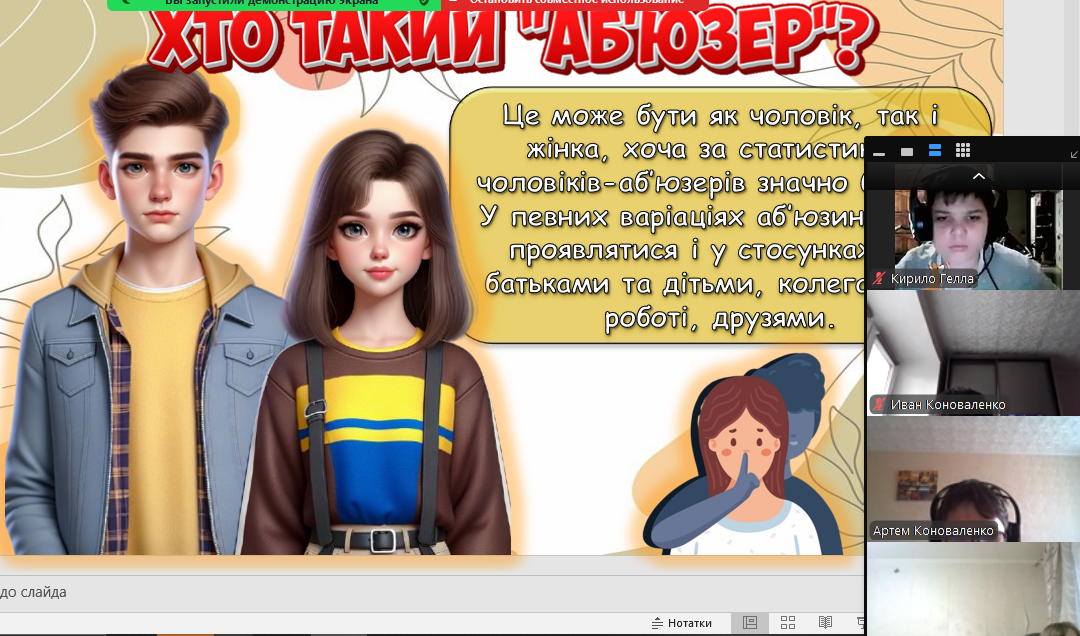Switch Zoom panel to single speaker view
This screenshot has width=1080, height=636.
click(907, 152)
